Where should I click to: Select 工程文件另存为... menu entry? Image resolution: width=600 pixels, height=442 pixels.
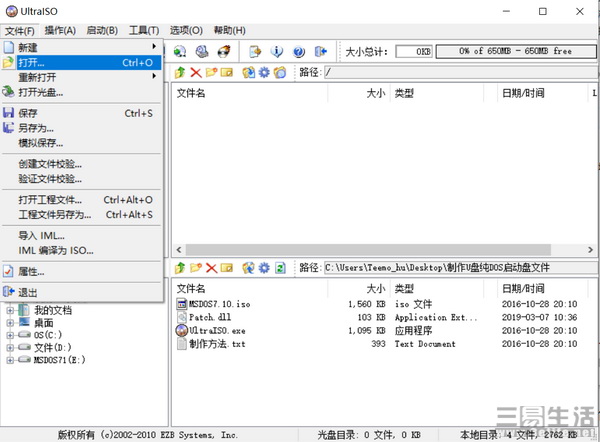[x=82, y=215]
